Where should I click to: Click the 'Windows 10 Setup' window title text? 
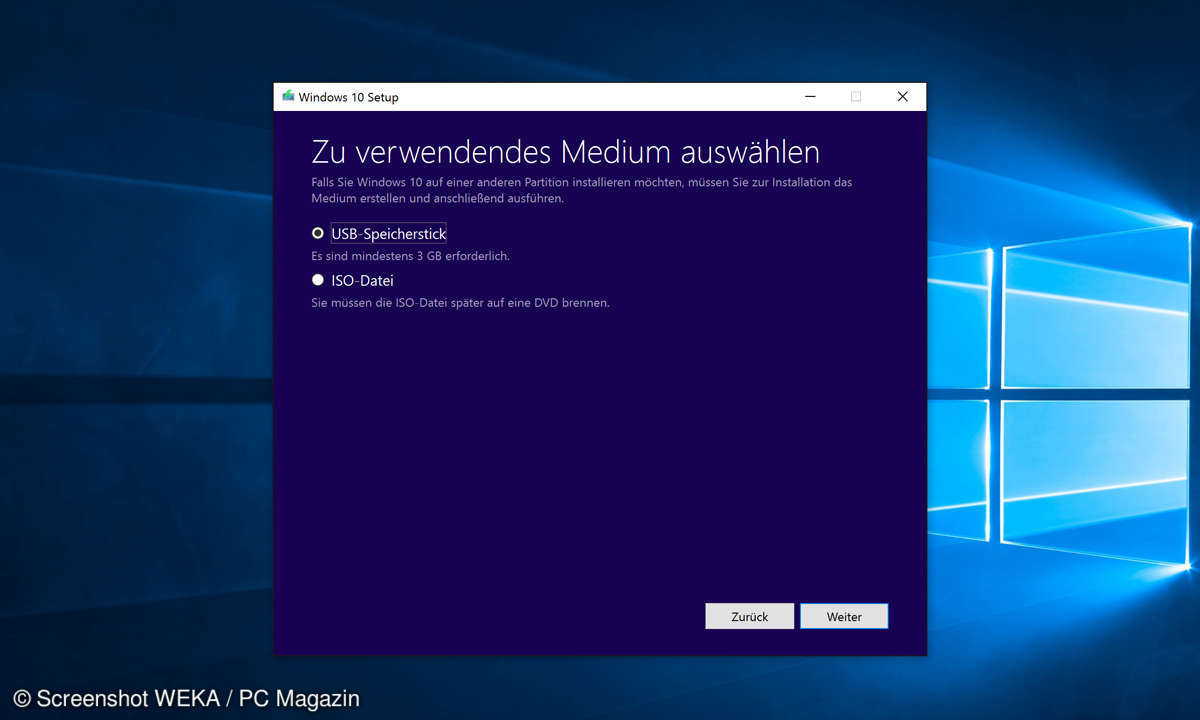(x=349, y=97)
